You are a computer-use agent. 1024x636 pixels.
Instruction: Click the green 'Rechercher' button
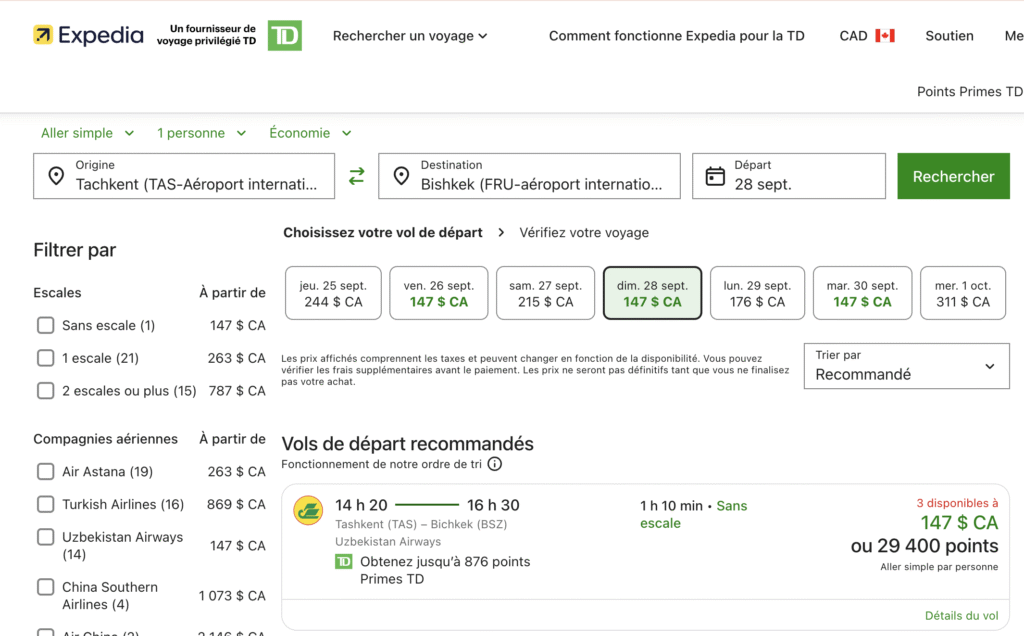953,175
